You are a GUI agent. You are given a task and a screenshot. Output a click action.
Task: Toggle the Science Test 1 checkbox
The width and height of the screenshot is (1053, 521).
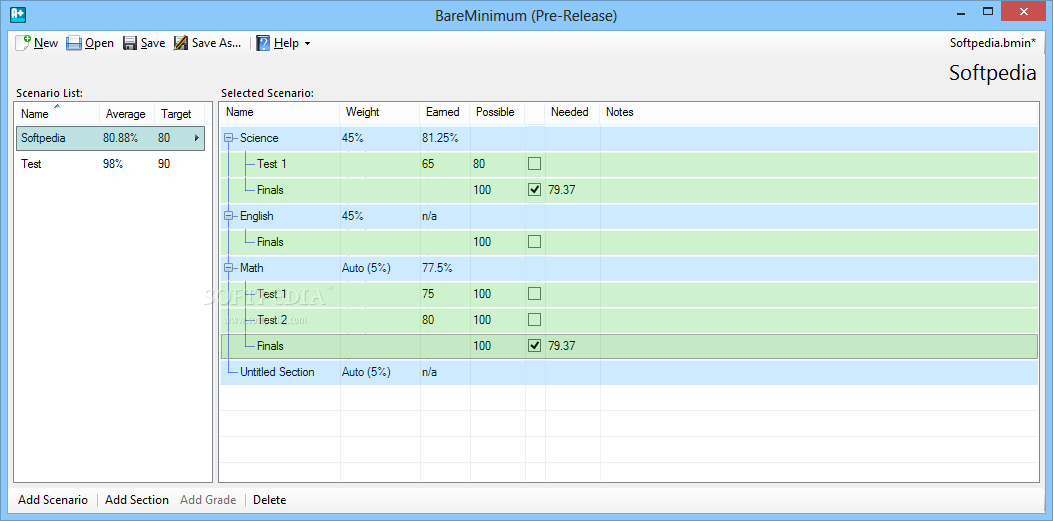[535, 163]
